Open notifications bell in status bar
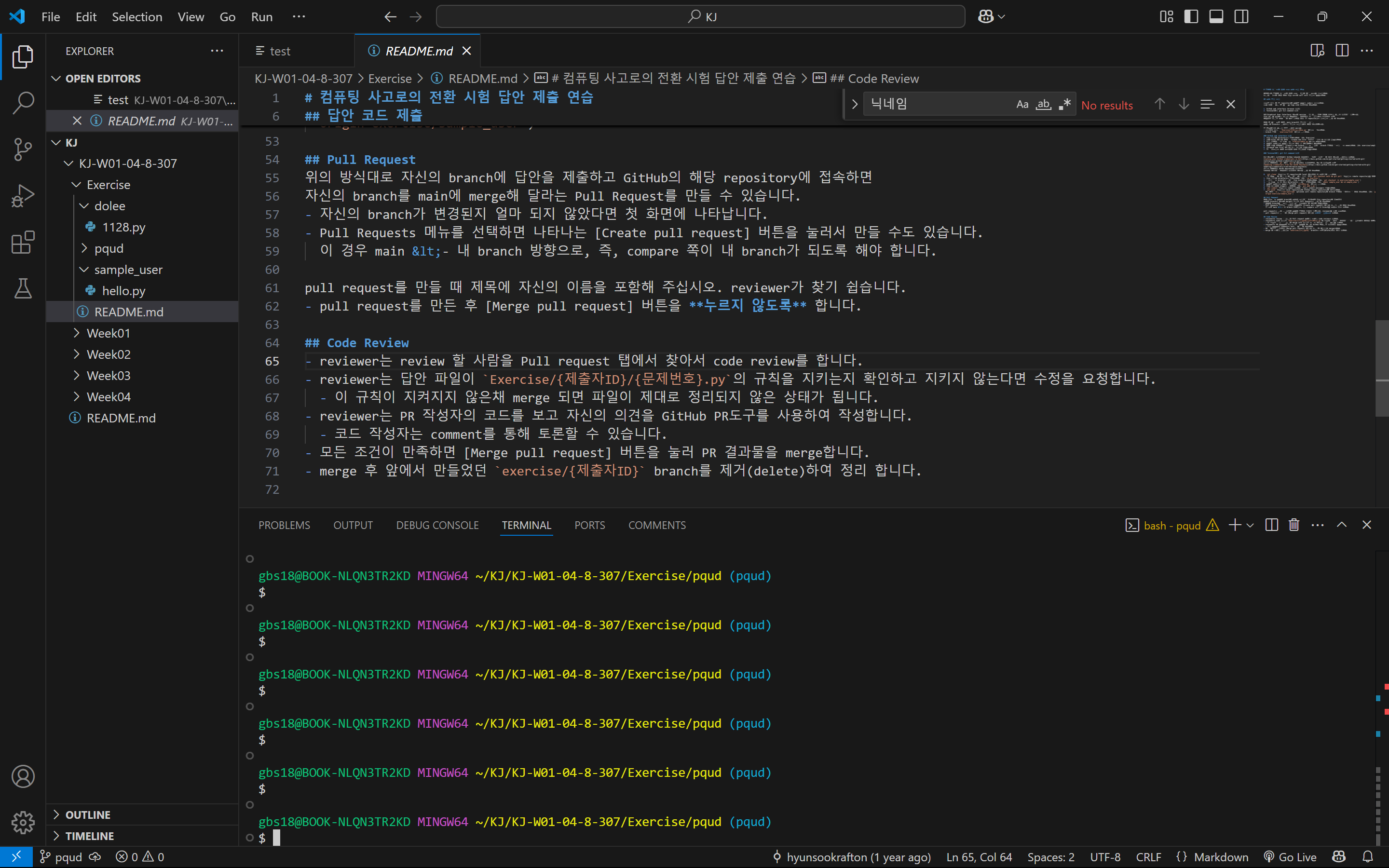This screenshot has height=868, width=1389. click(x=1368, y=856)
